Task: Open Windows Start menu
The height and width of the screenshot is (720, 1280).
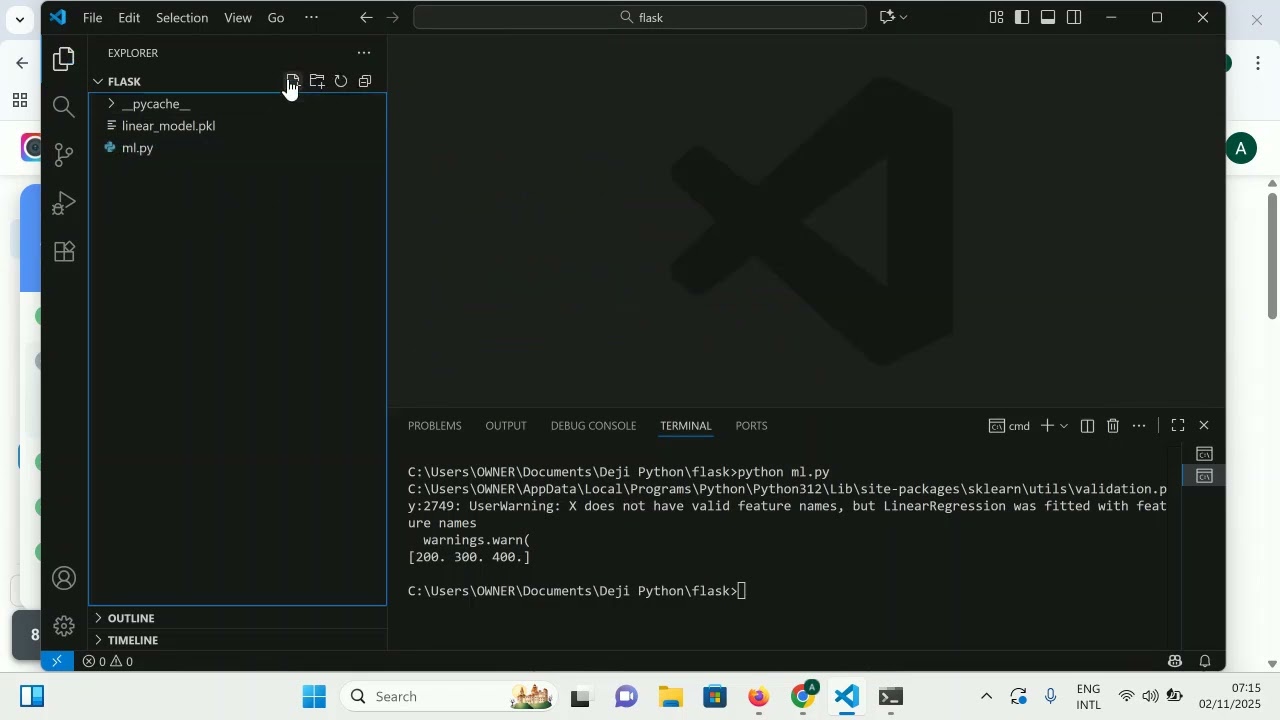Action: [314, 696]
